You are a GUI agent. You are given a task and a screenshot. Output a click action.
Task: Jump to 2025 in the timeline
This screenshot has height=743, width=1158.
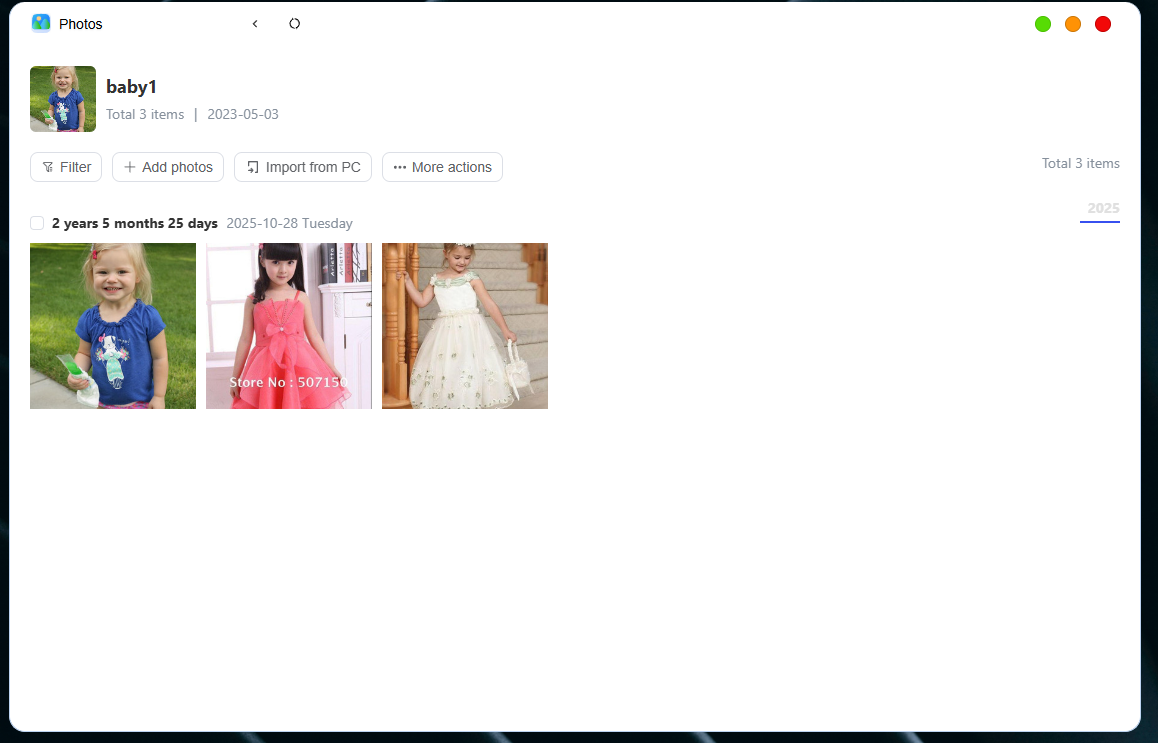click(1103, 208)
